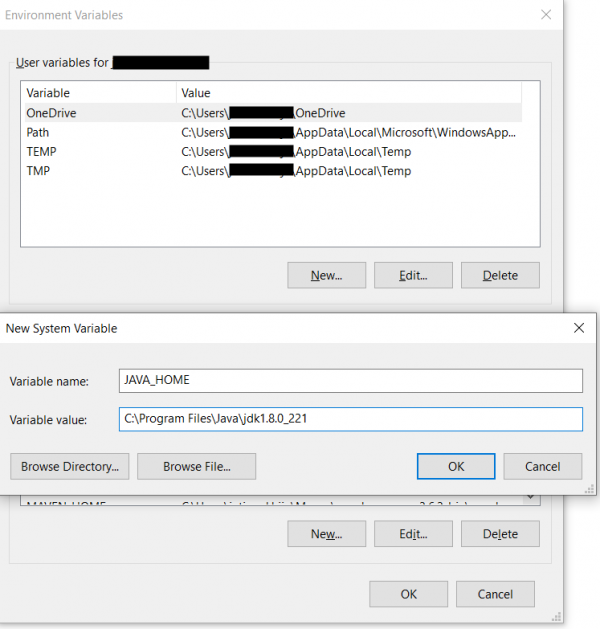Open Browse Directory... chooser
The height and width of the screenshot is (629, 600).
pyautogui.click(x=70, y=466)
